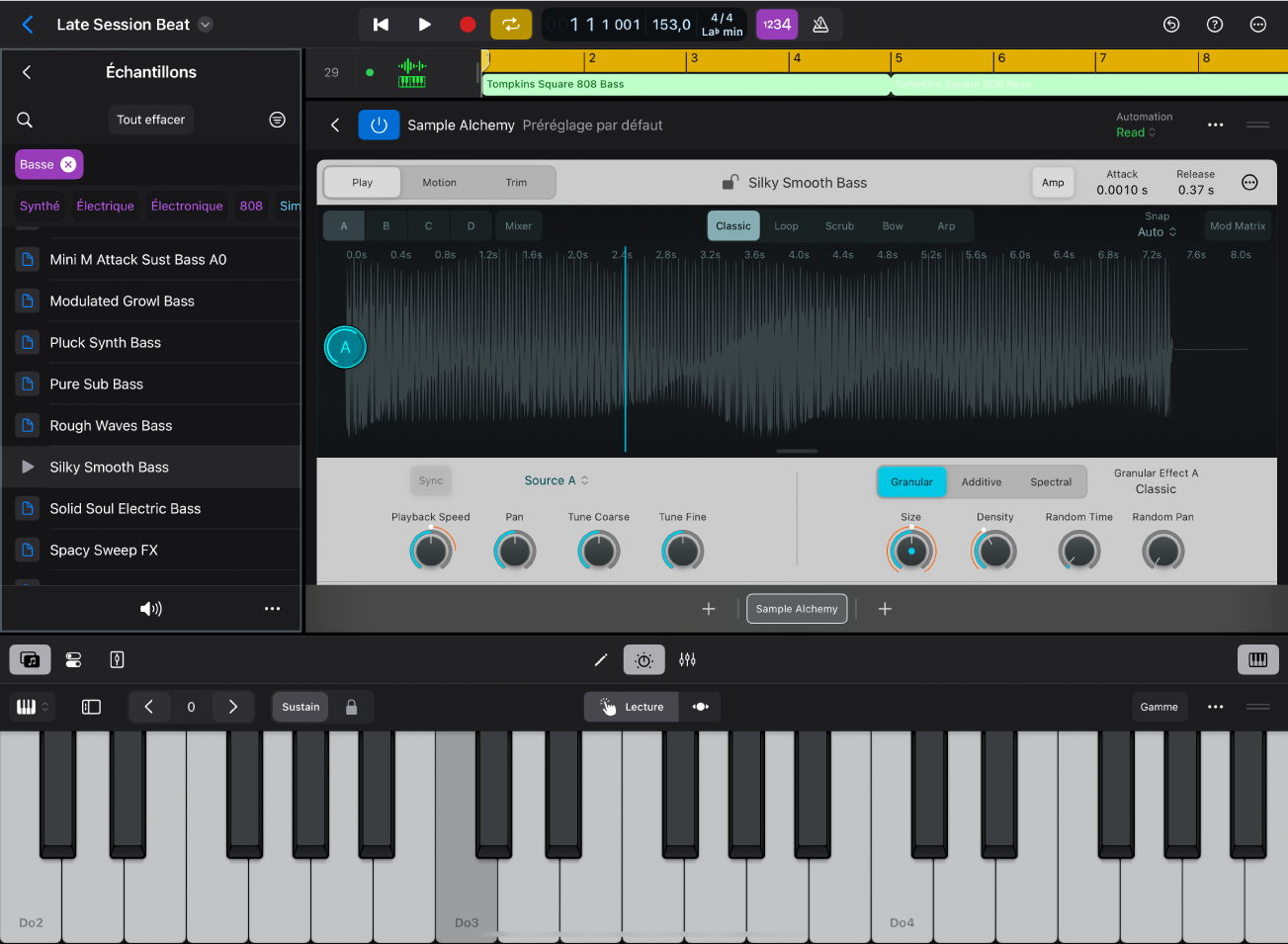This screenshot has height=944, width=1288.
Task: Enable the metronome
Action: [820, 24]
